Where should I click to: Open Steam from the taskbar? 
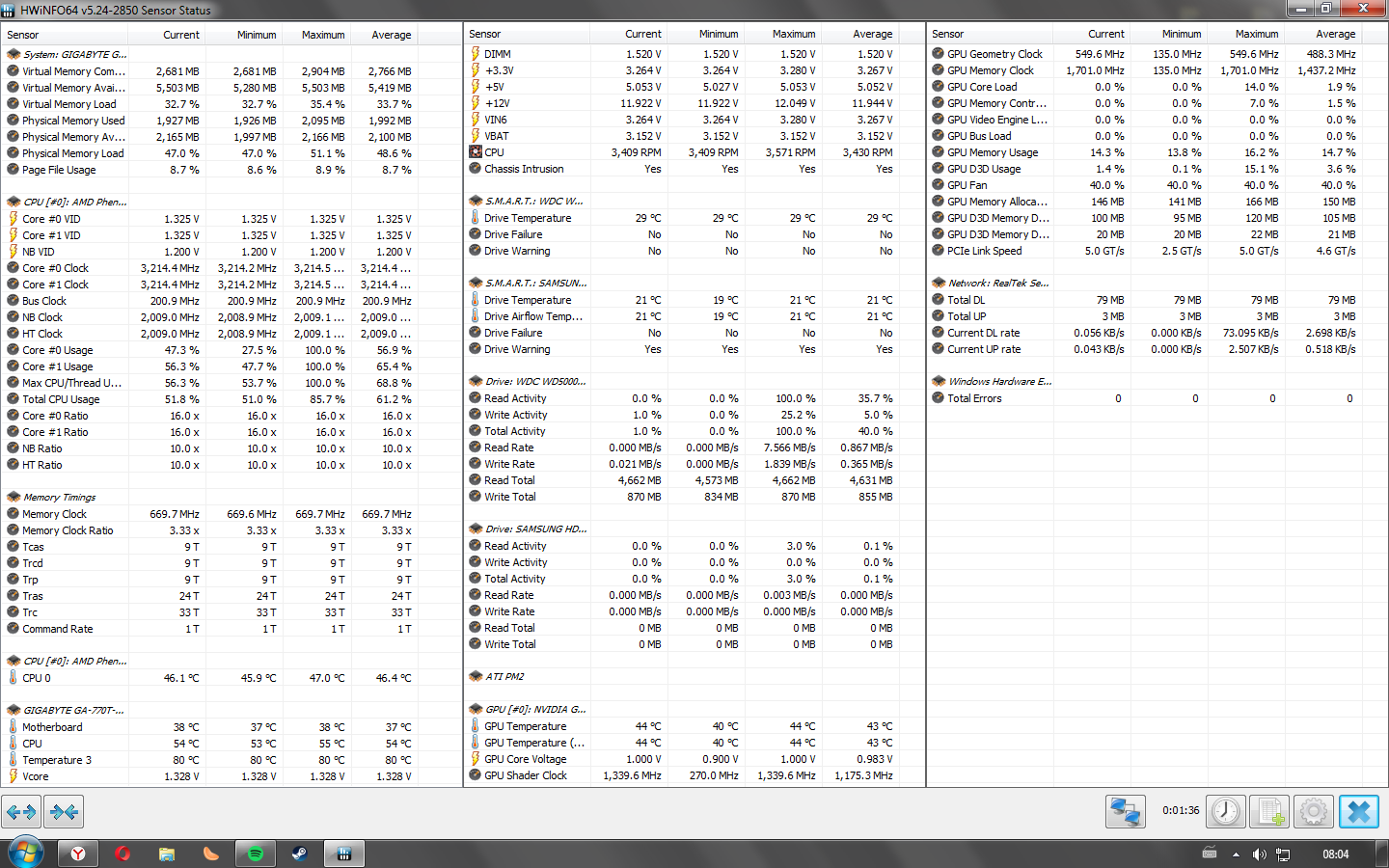coord(300,854)
